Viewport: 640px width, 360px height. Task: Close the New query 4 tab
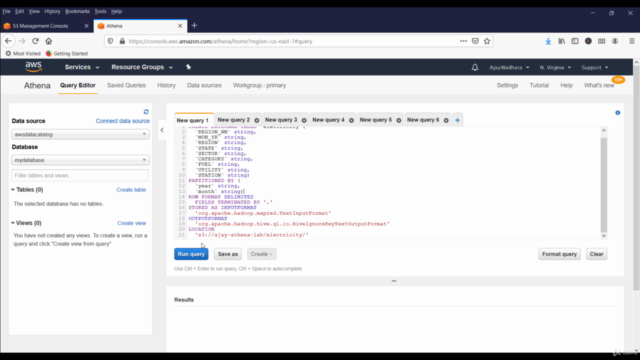point(351,120)
